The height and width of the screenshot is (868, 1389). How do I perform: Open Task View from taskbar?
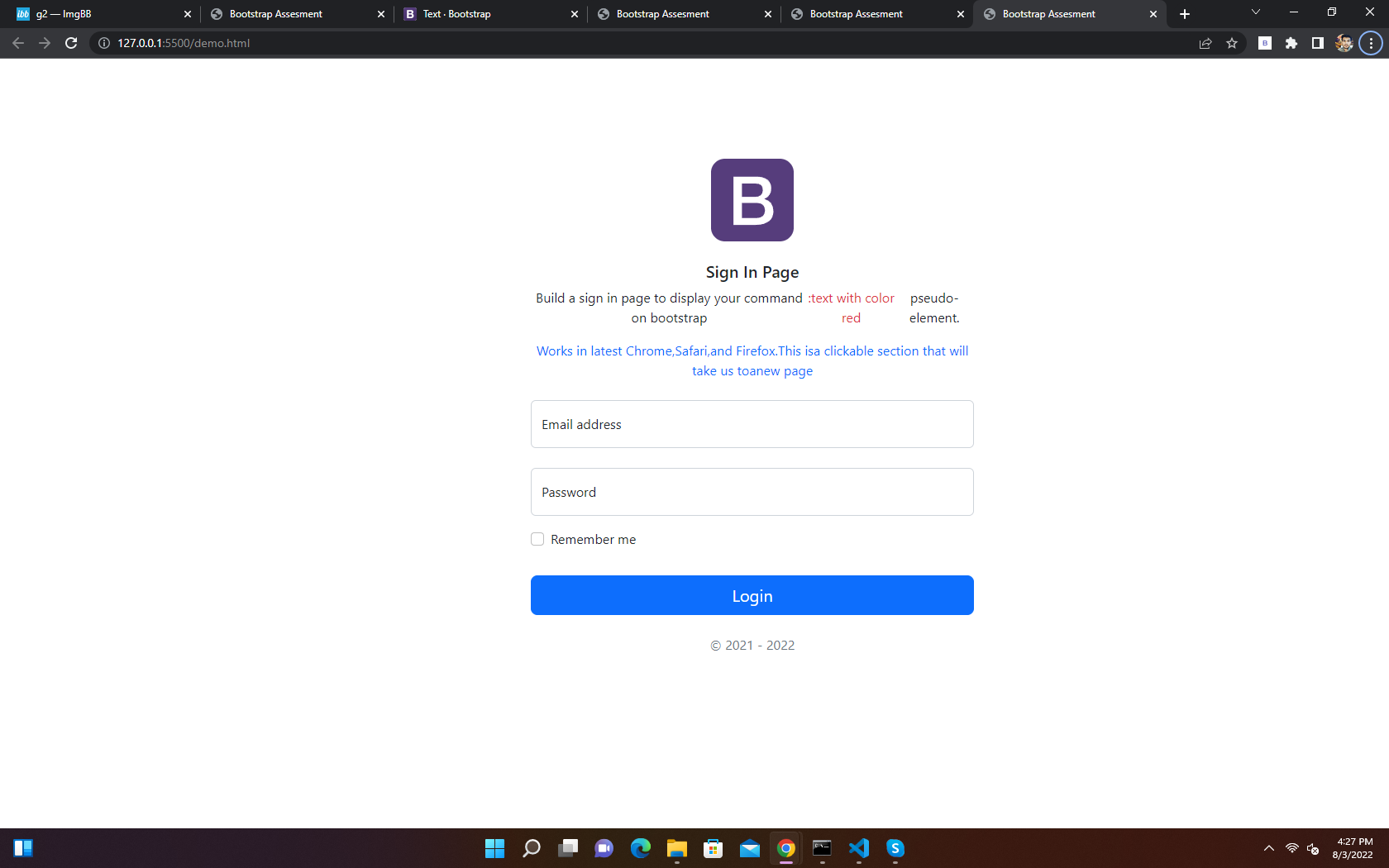(x=568, y=848)
